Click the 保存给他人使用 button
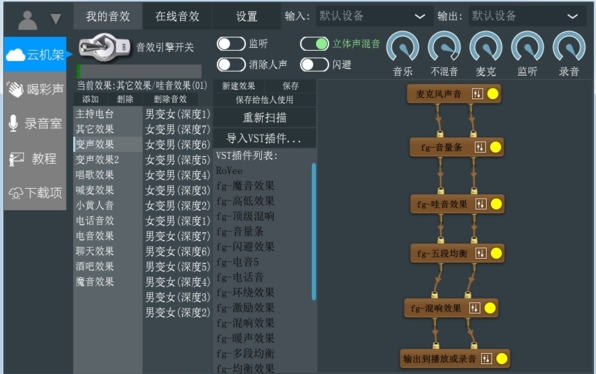 click(x=265, y=100)
